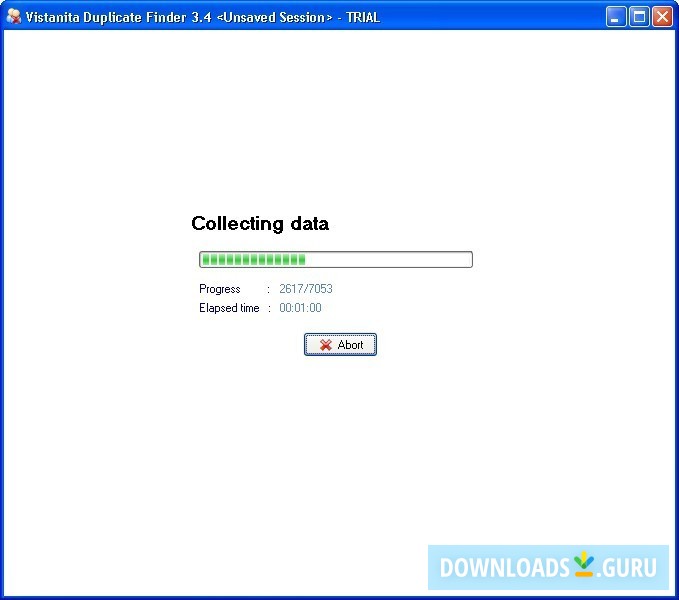Click the Collecting data progress bar
This screenshot has height=600, width=679.
[x=336, y=259]
